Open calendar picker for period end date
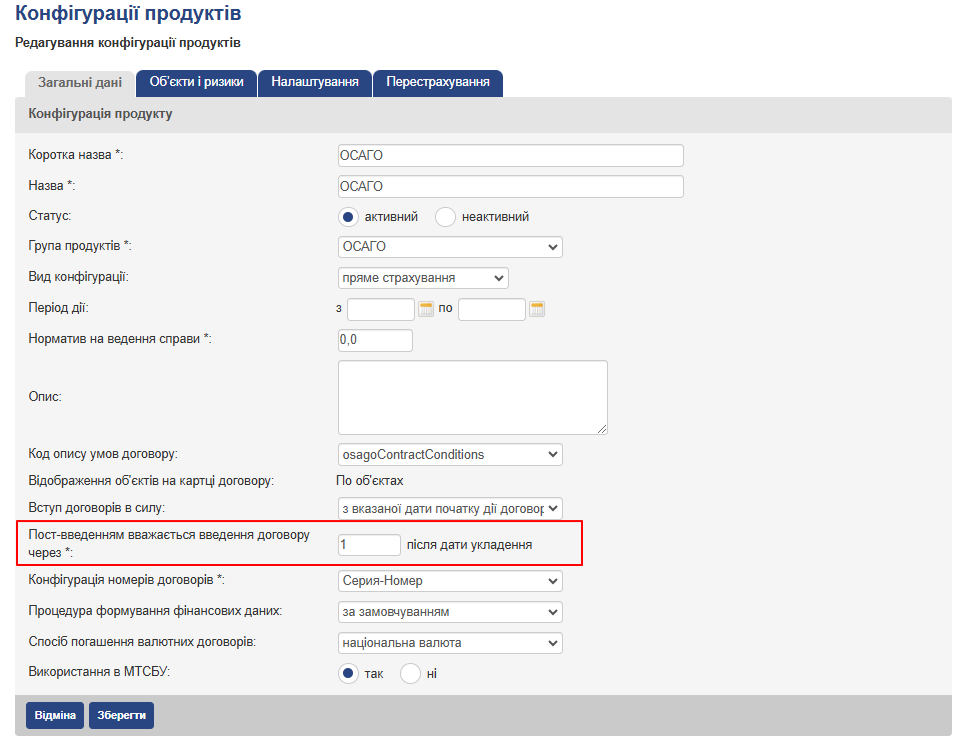 tap(537, 309)
